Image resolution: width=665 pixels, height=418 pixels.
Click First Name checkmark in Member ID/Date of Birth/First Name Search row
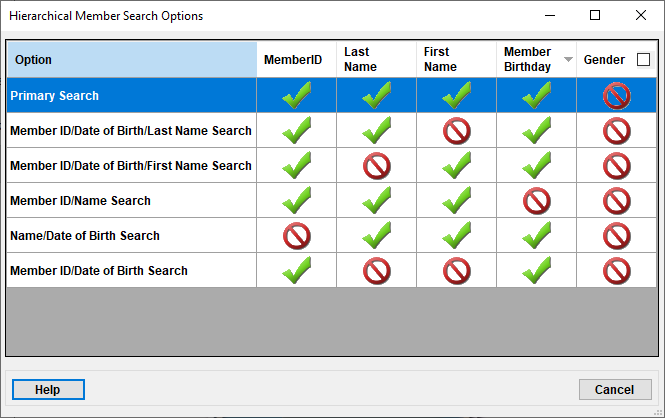pyautogui.click(x=456, y=165)
